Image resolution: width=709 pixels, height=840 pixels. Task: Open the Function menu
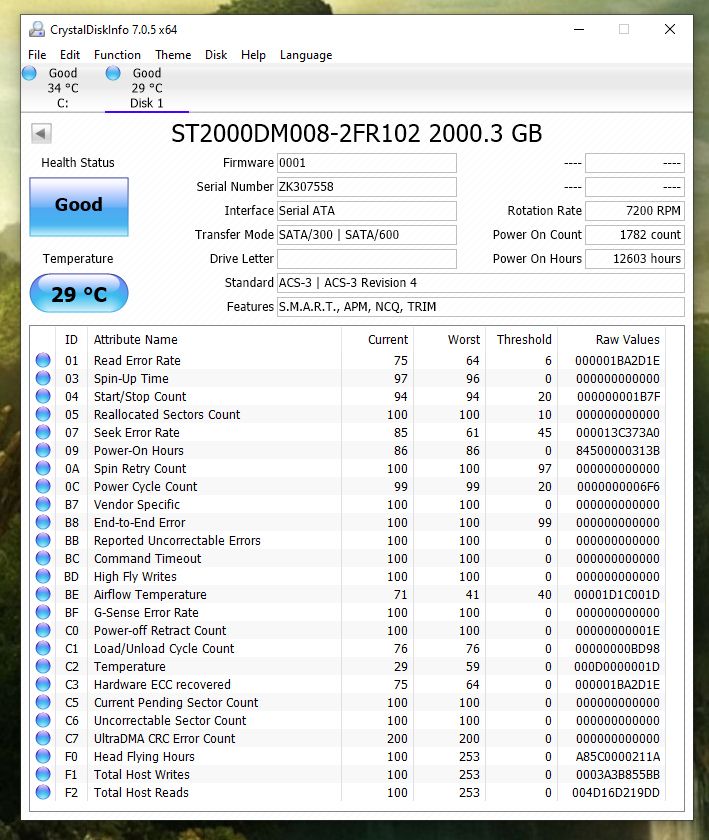tap(117, 55)
